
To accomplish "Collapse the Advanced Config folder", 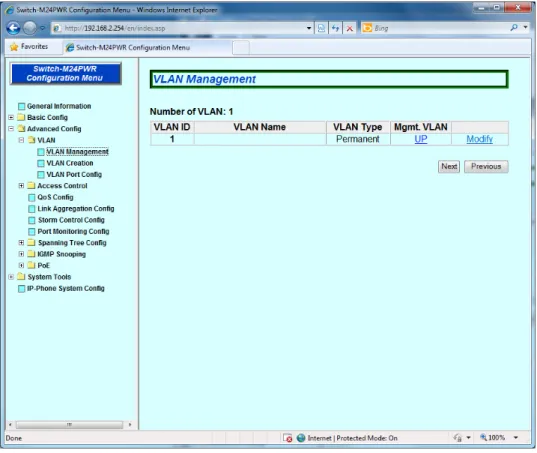I will pyautogui.click(x=11, y=129).
